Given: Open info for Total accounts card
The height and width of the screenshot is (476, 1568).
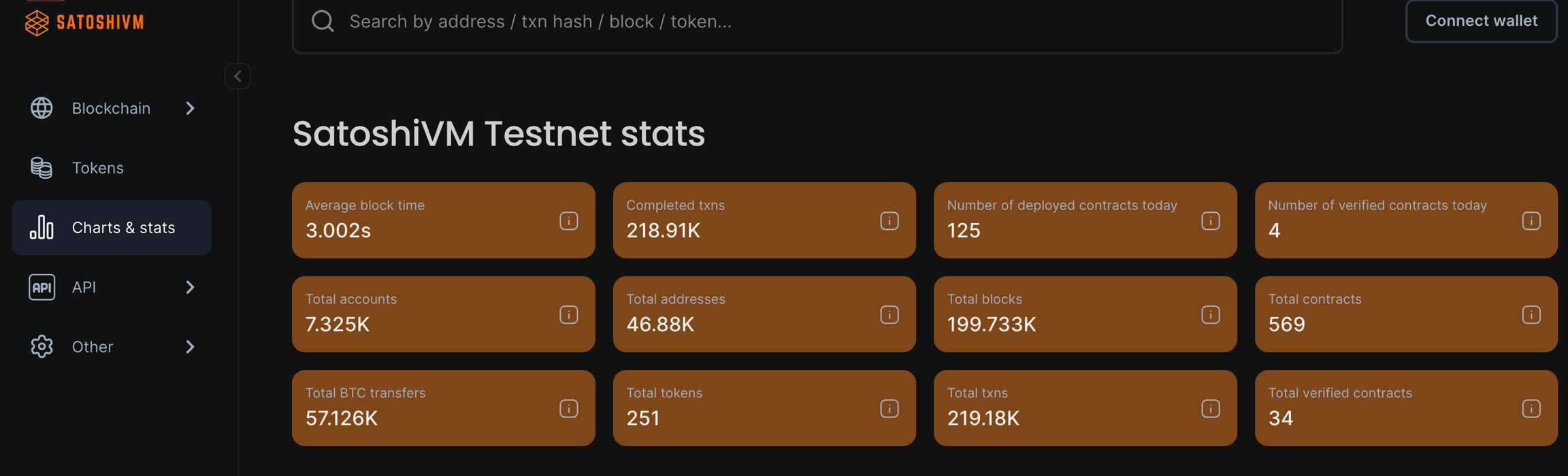Looking at the screenshot, I should pyautogui.click(x=569, y=315).
